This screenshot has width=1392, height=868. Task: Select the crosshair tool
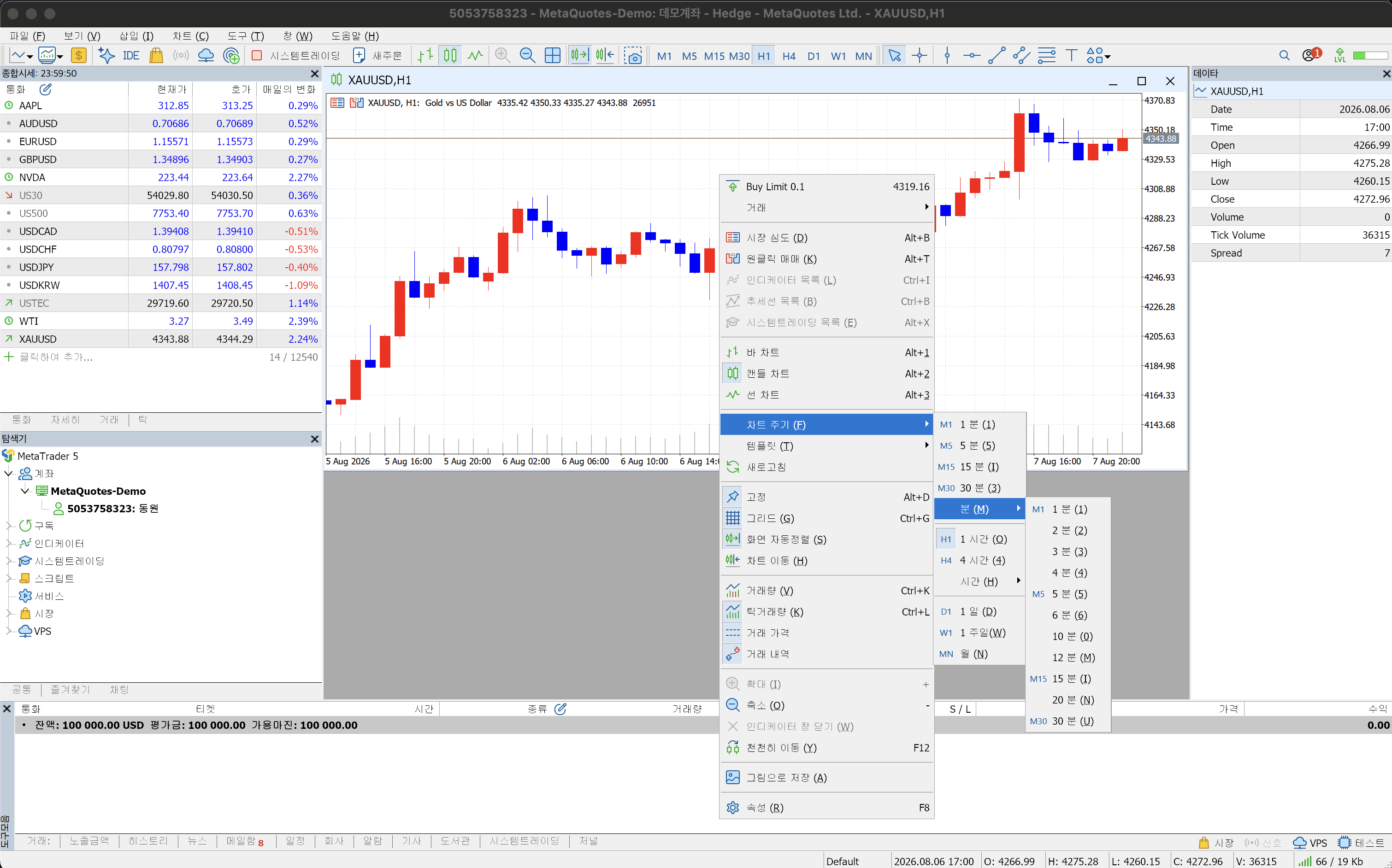coord(920,56)
